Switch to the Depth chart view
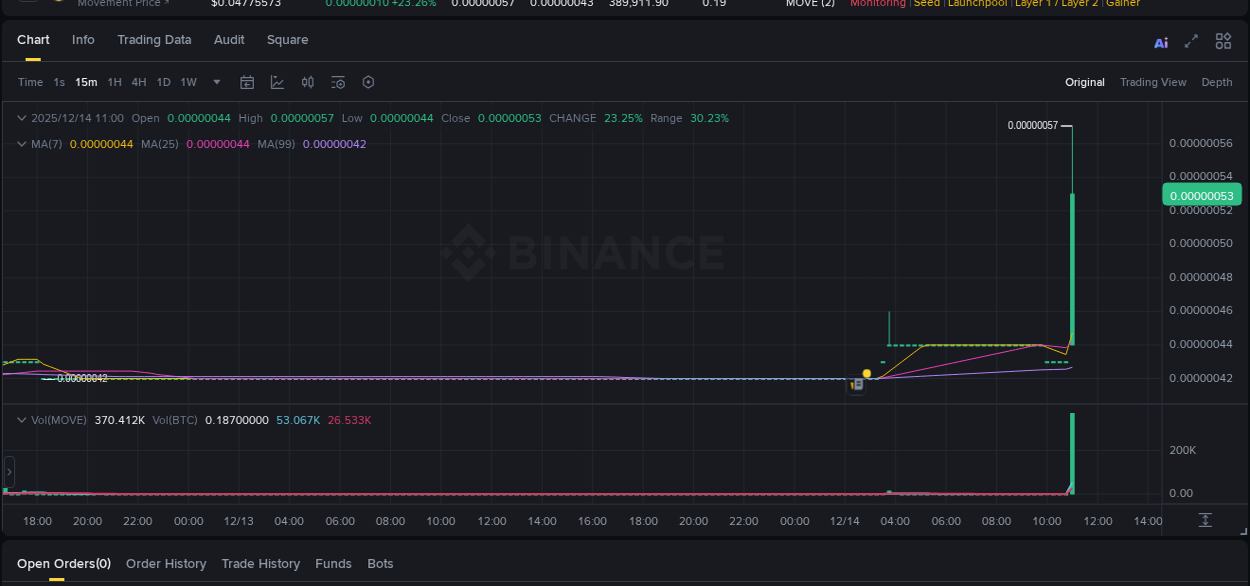1250x586 pixels. [1217, 82]
